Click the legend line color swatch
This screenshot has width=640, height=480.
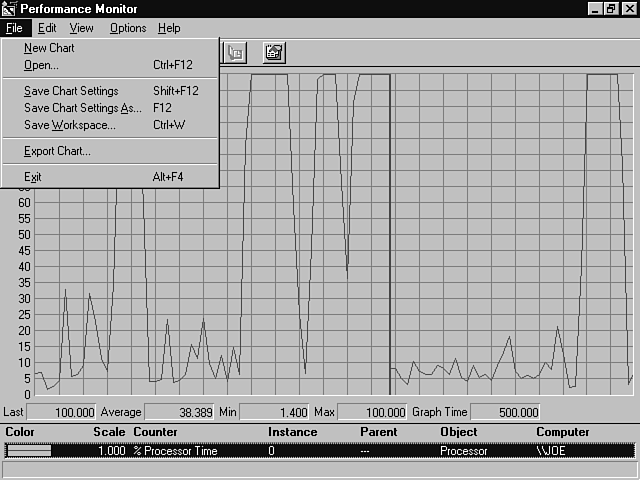tap(29, 451)
